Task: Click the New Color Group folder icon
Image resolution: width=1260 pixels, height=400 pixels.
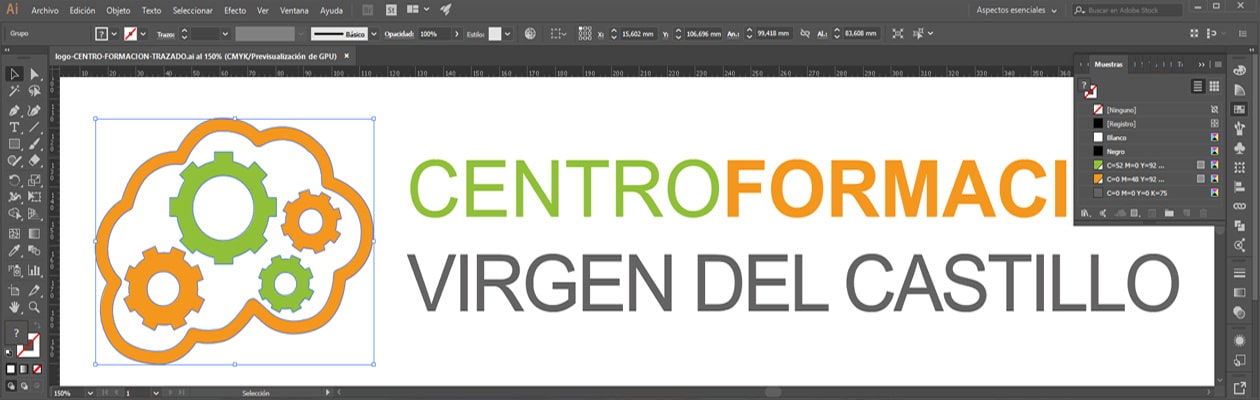Action: click(x=1169, y=213)
